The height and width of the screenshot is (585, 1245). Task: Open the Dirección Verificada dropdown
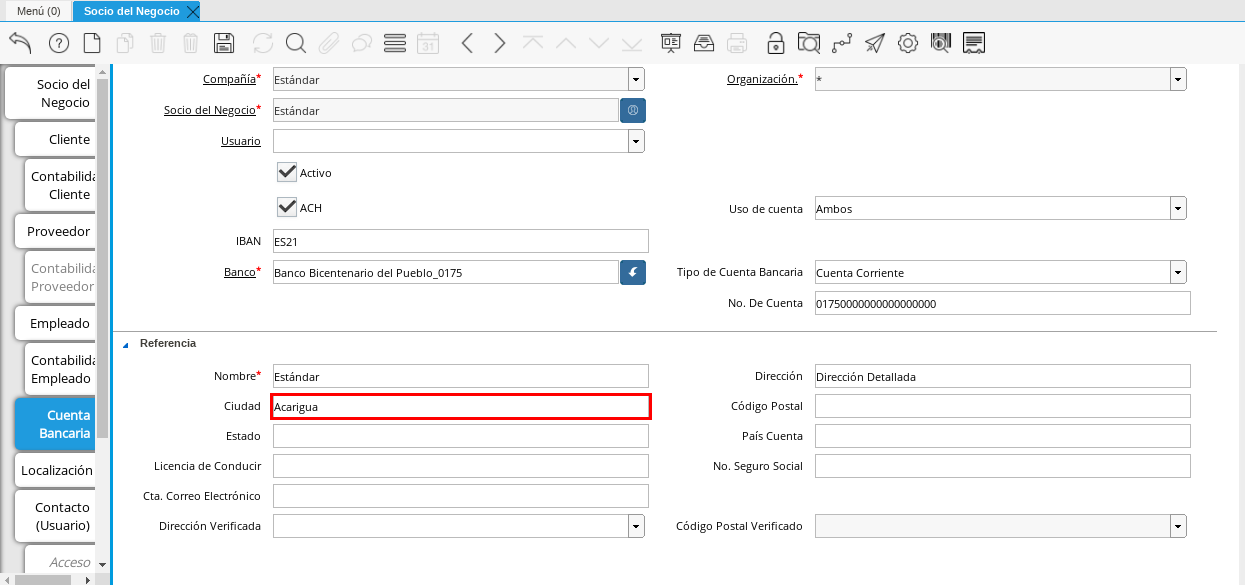click(x=636, y=526)
